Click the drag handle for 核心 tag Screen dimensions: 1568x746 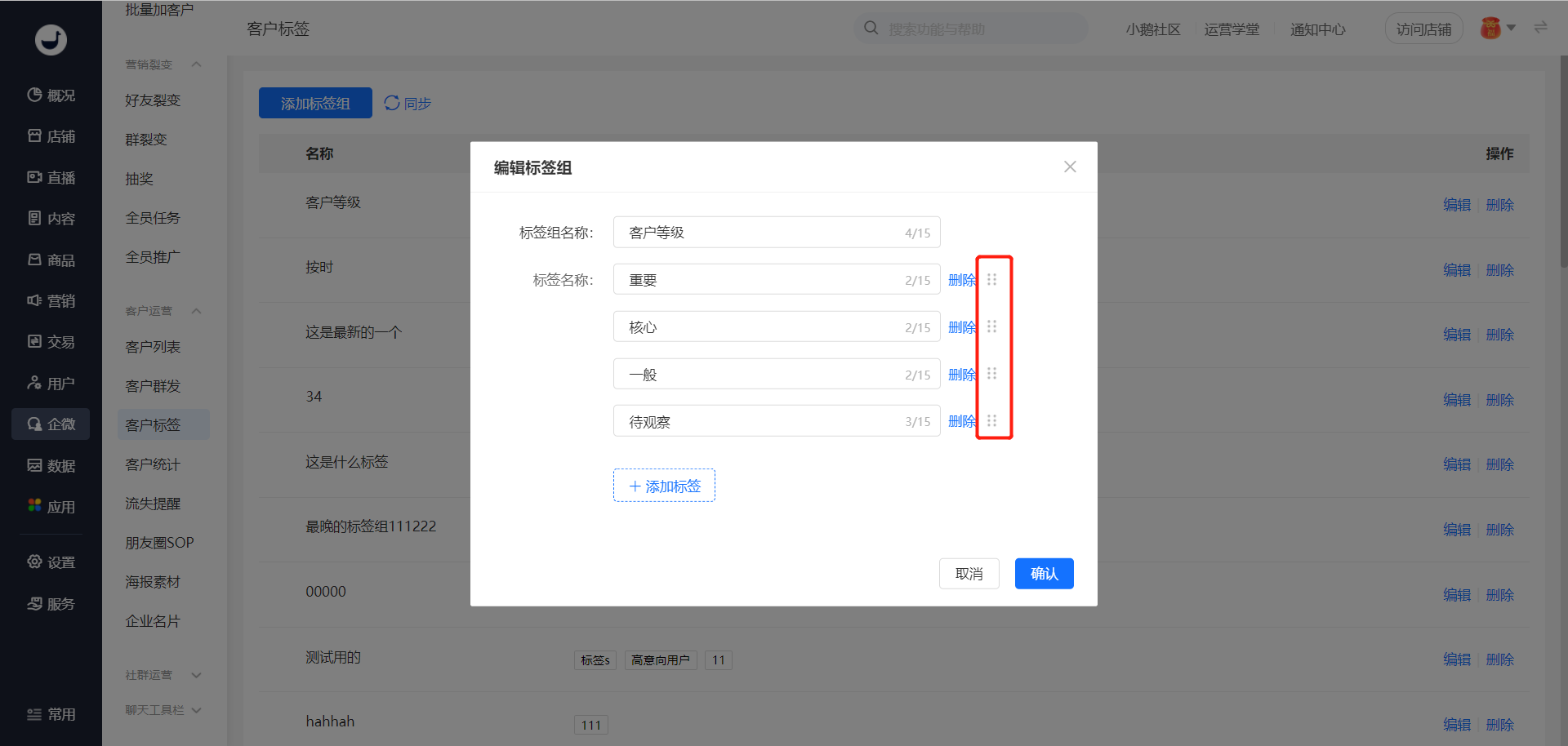[991, 326]
